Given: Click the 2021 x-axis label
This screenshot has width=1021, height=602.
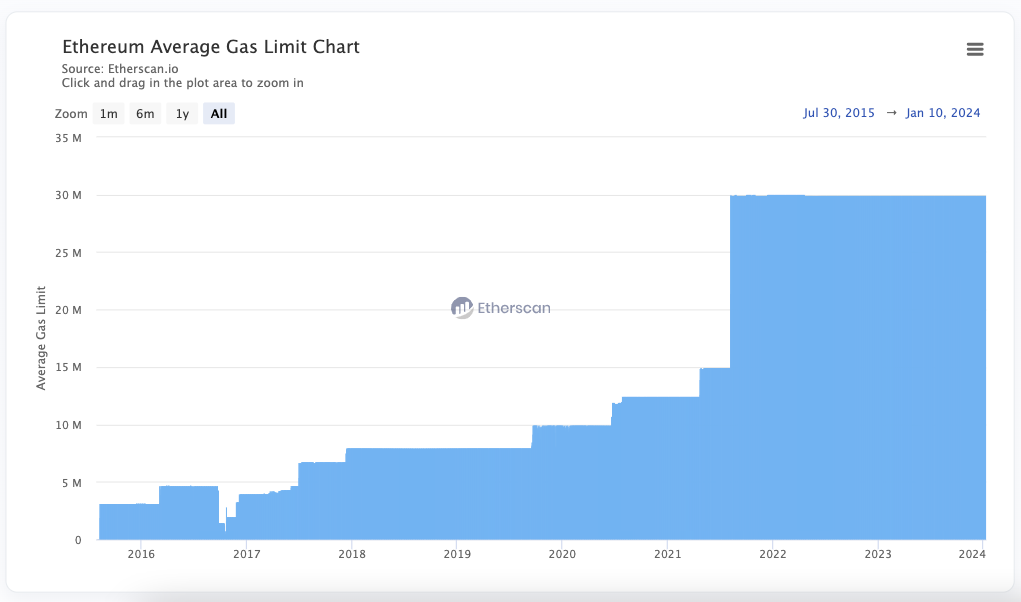Looking at the screenshot, I should [x=667, y=554].
